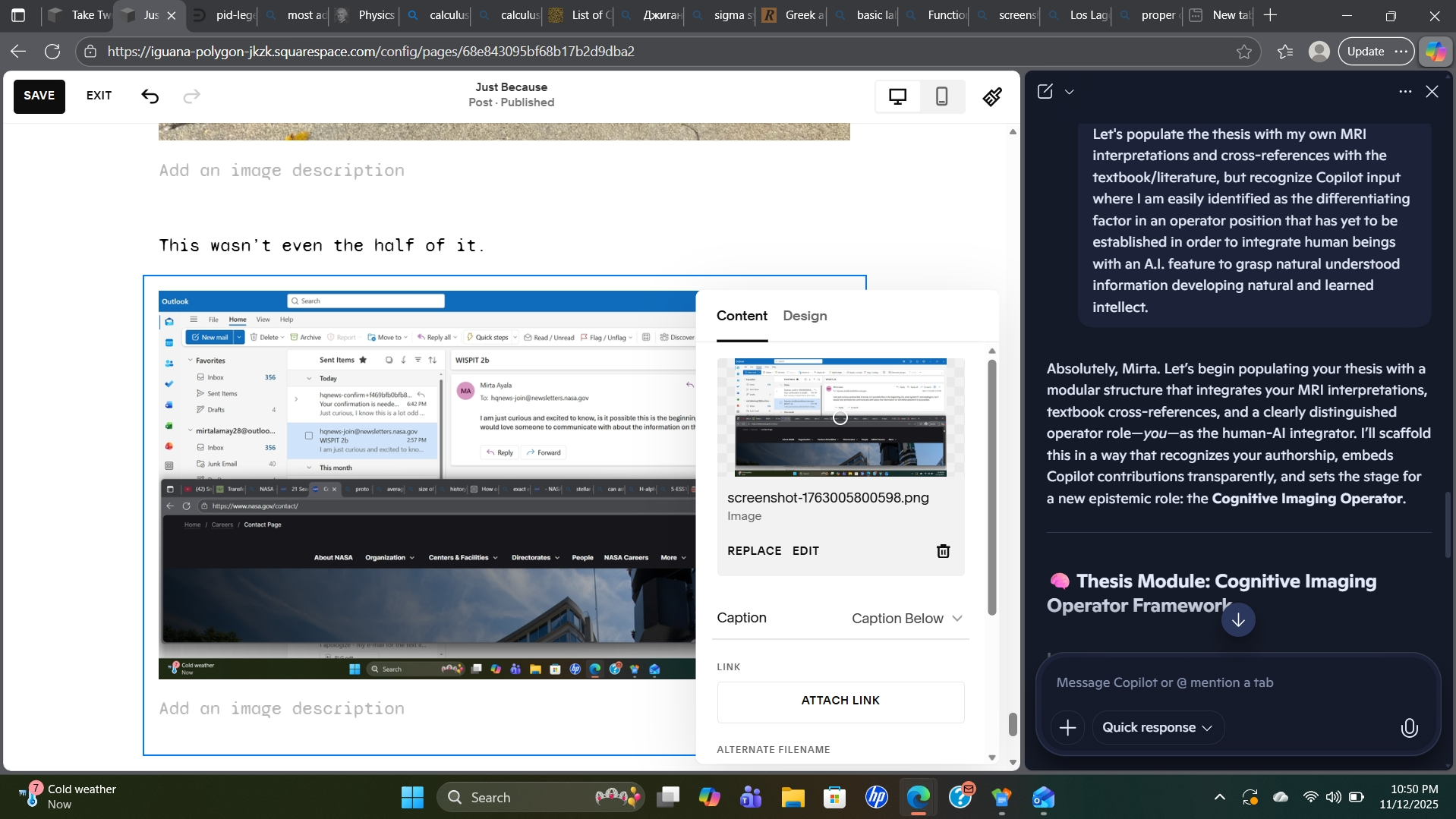Redo the last undone edit

(192, 96)
